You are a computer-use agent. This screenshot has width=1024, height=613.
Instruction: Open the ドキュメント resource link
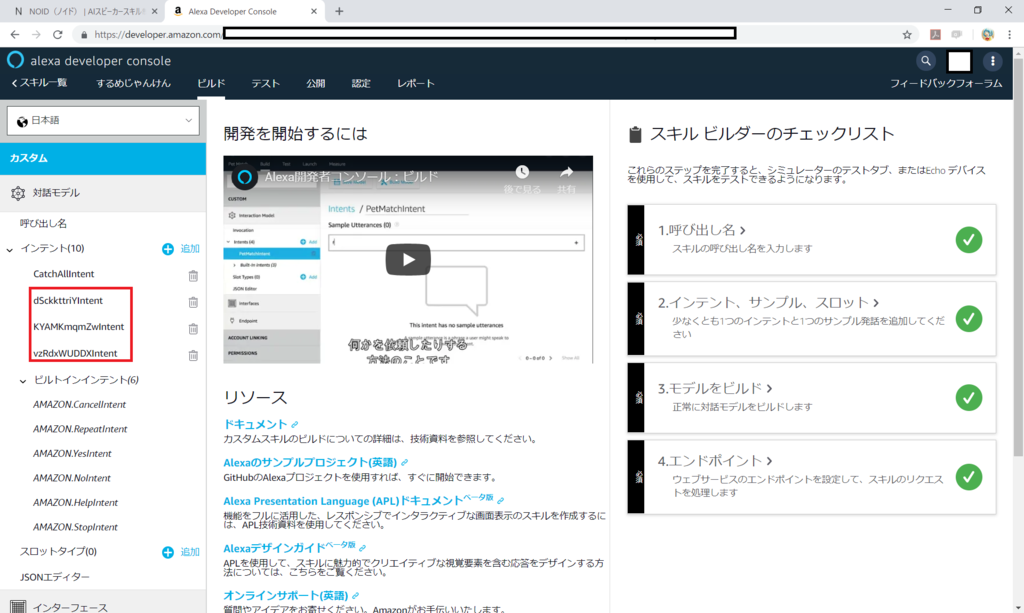pos(255,424)
